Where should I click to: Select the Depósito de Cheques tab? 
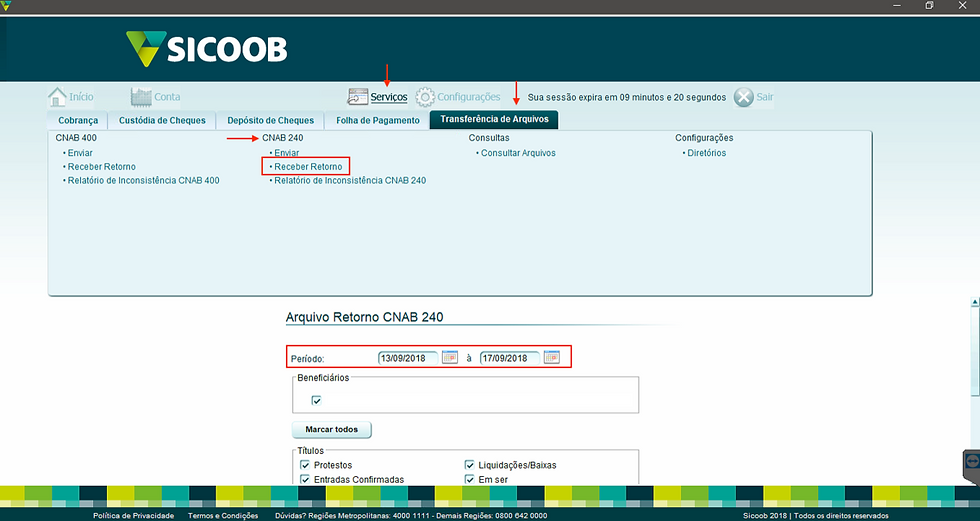271,121
